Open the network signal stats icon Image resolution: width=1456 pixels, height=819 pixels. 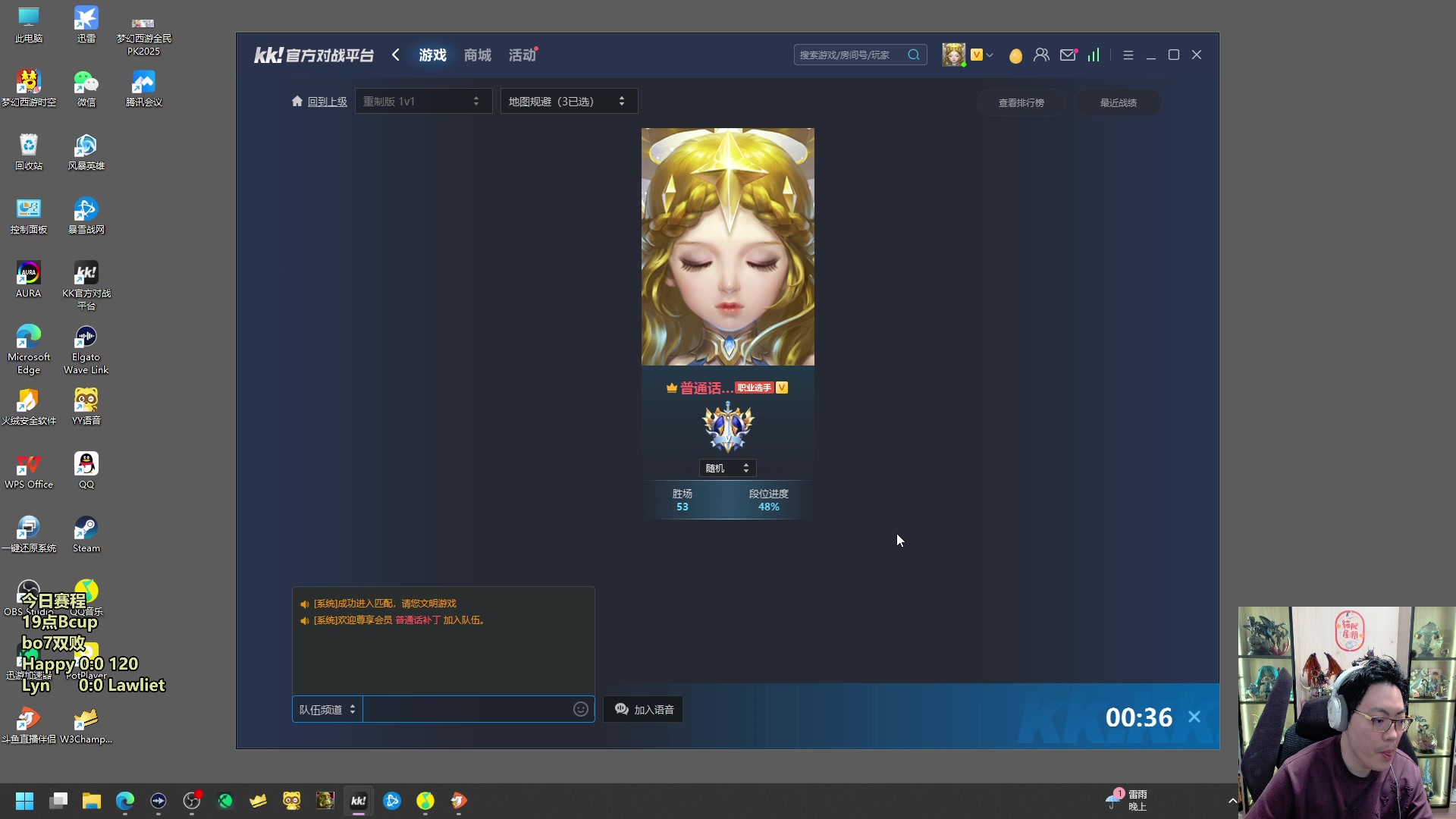(x=1094, y=55)
